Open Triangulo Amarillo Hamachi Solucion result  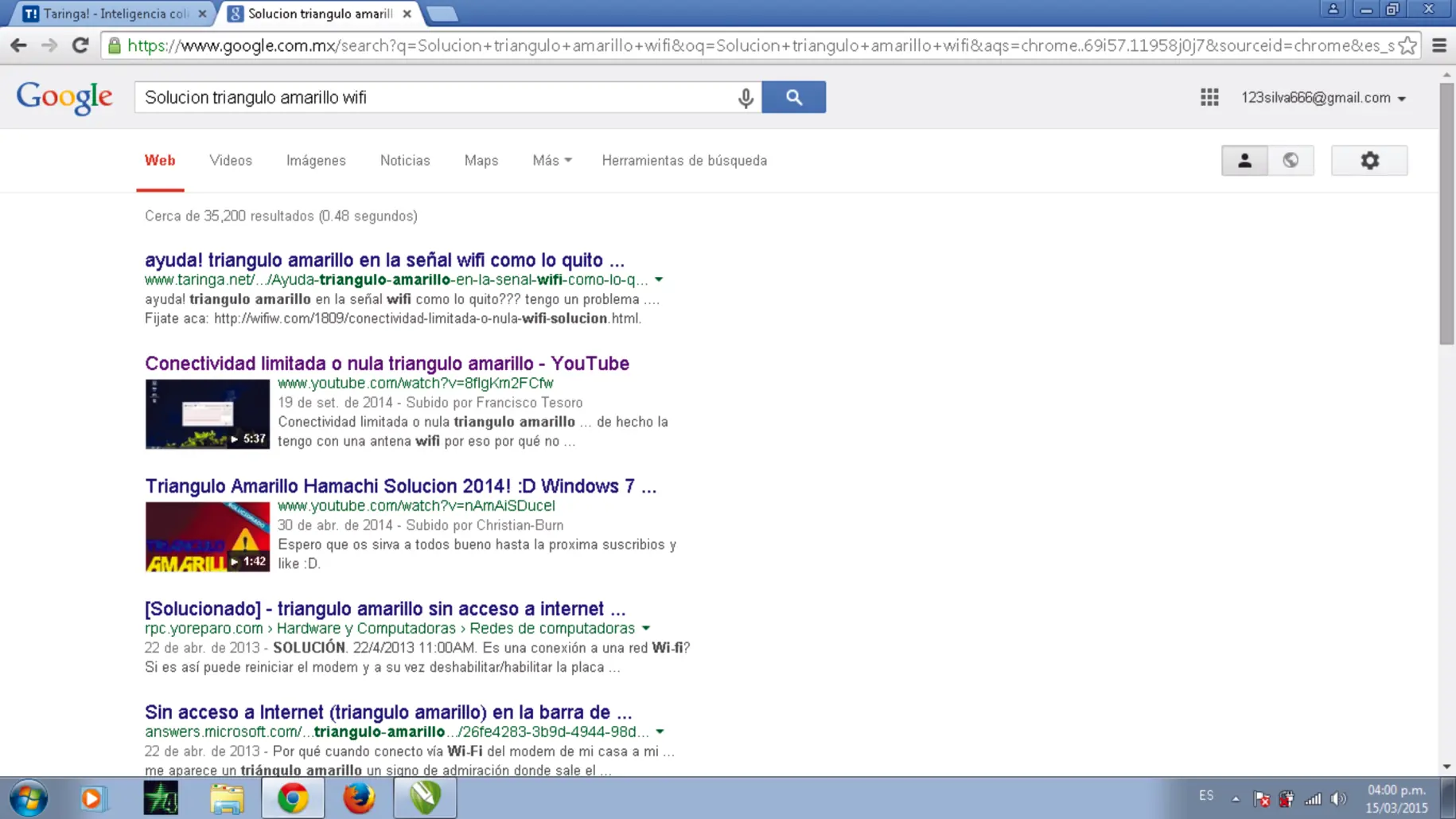coord(400,486)
